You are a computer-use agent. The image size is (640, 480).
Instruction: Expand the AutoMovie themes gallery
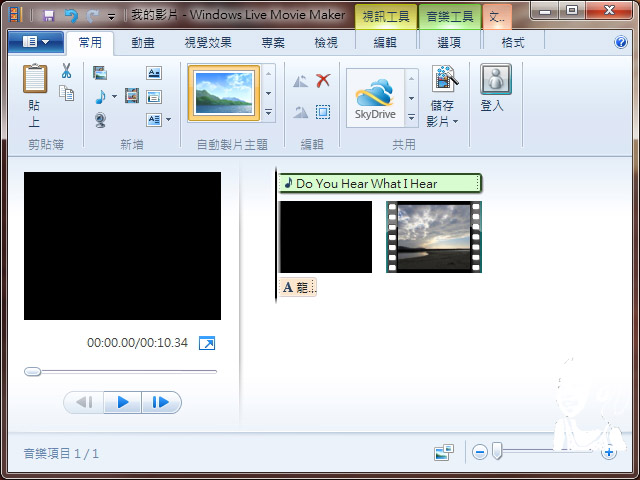tap(269, 112)
